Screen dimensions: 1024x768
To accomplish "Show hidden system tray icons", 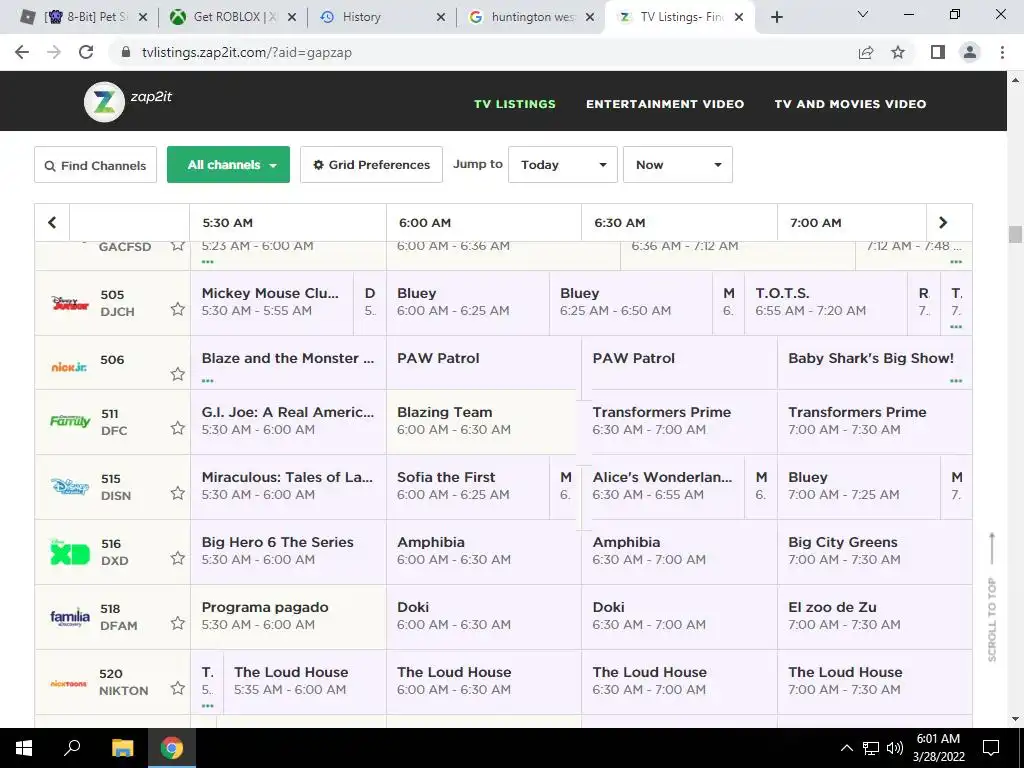I will tap(846, 748).
